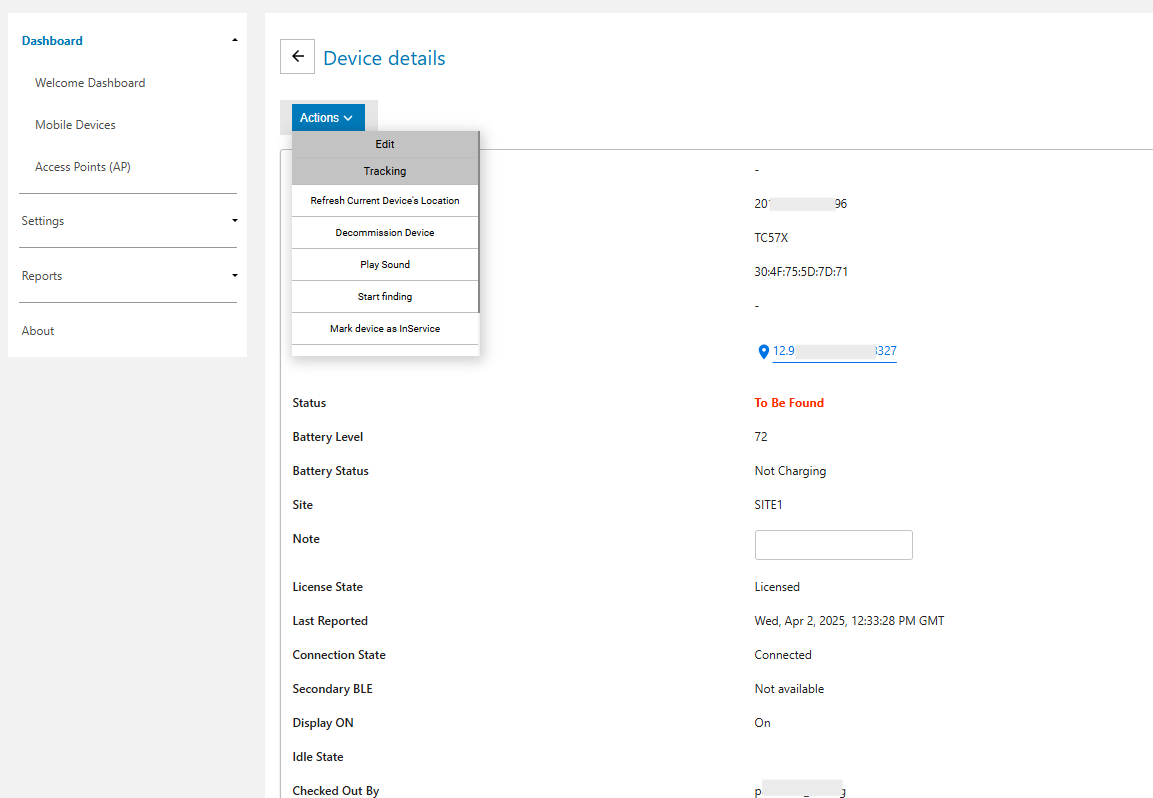Viewport: 1153px width, 798px height.
Task: Navigate to Access Points (AP)
Action: point(83,167)
